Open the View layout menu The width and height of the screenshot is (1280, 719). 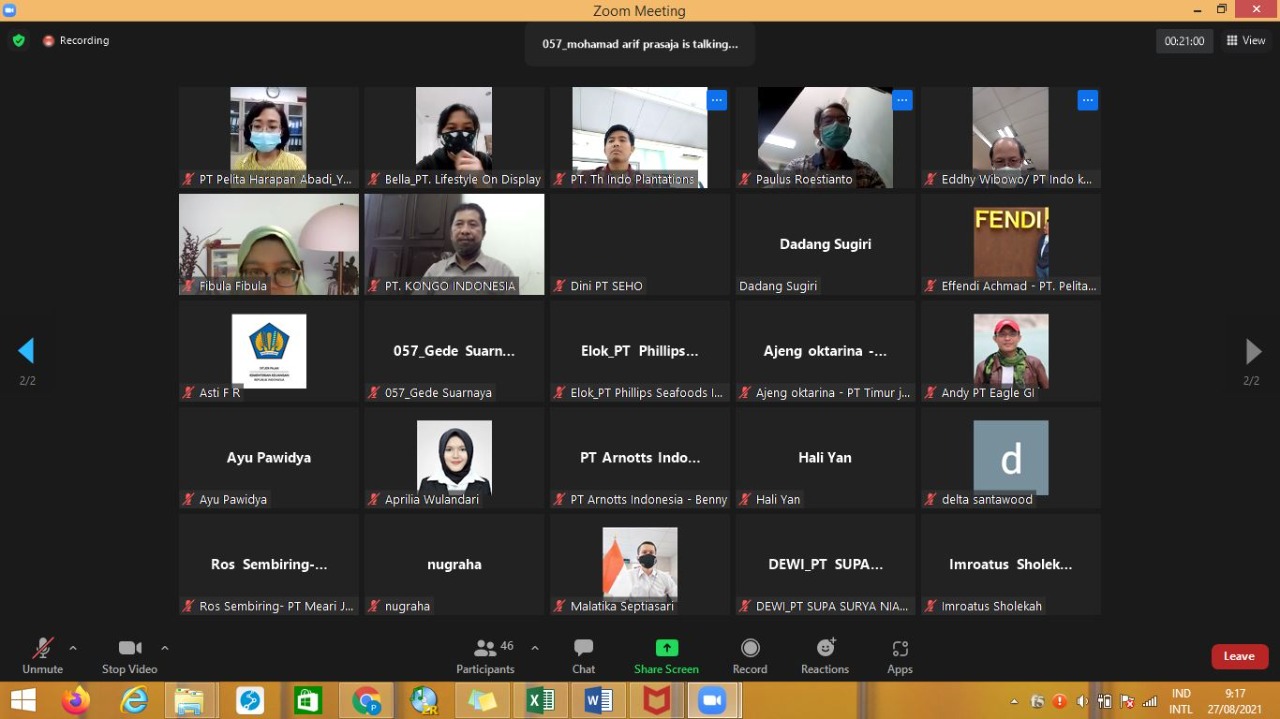(x=1246, y=41)
